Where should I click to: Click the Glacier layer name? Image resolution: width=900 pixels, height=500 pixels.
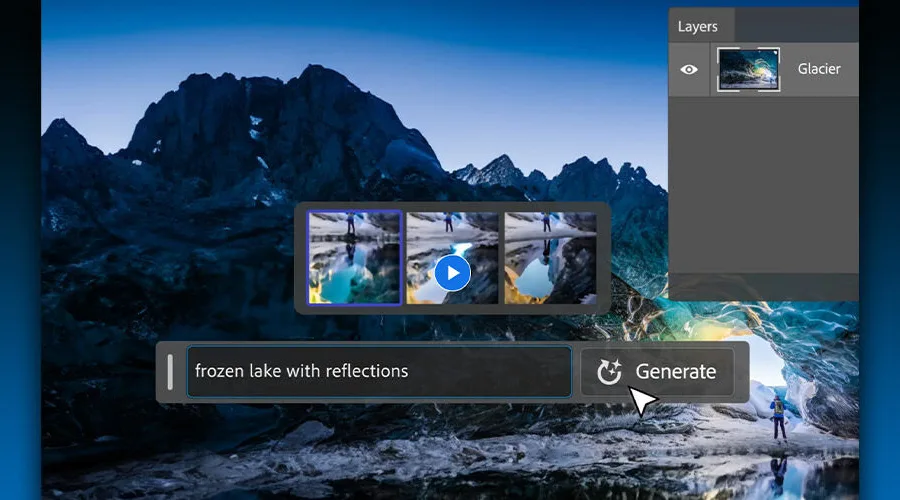[818, 70]
